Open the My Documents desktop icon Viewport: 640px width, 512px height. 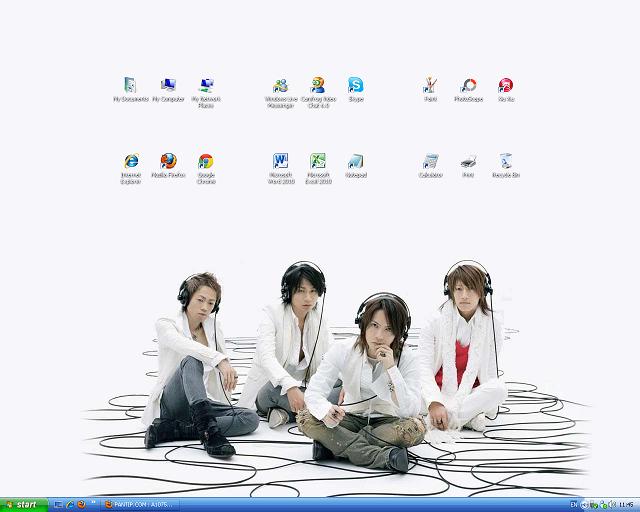pos(130,90)
